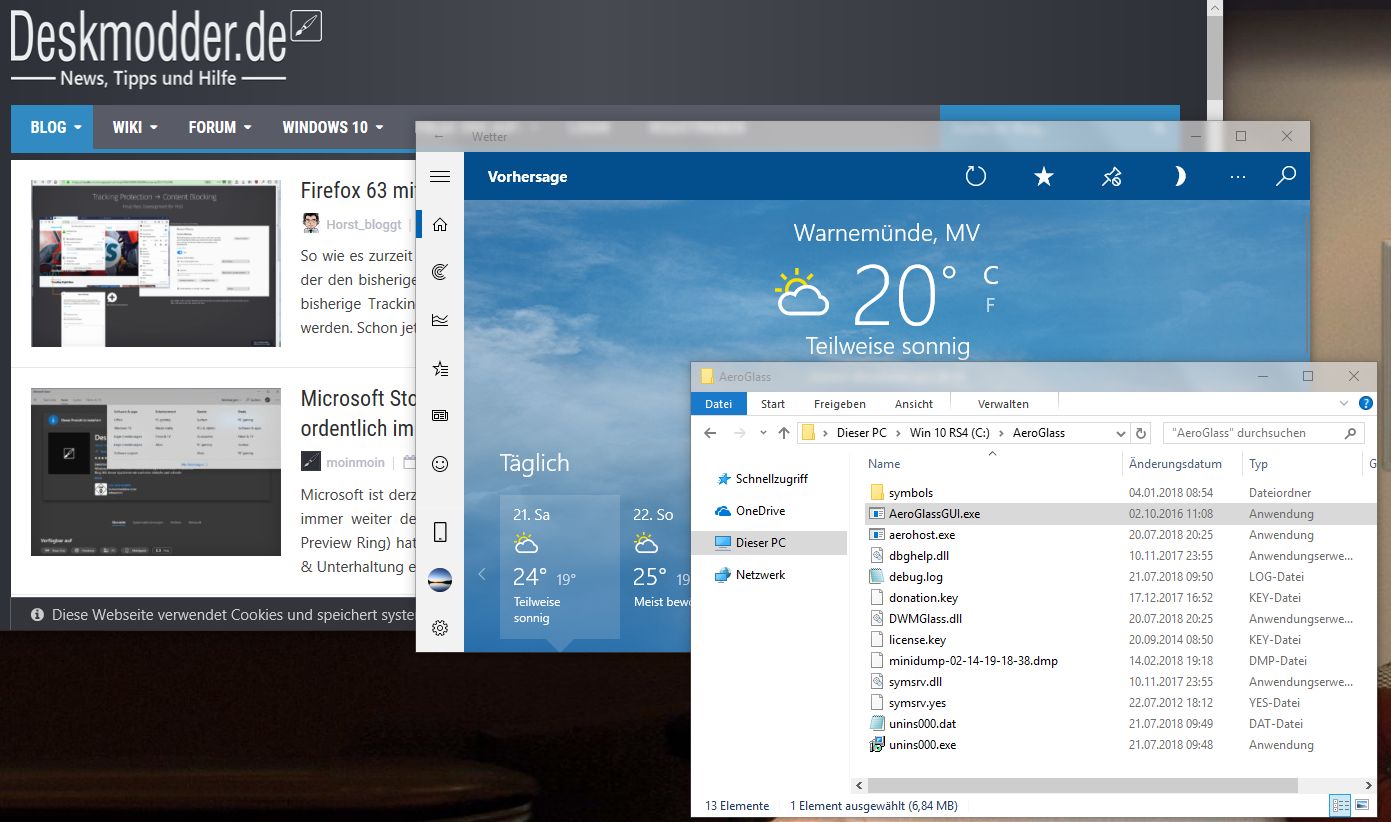Select the symbols folder
1391x822 pixels.
pyautogui.click(x=910, y=493)
